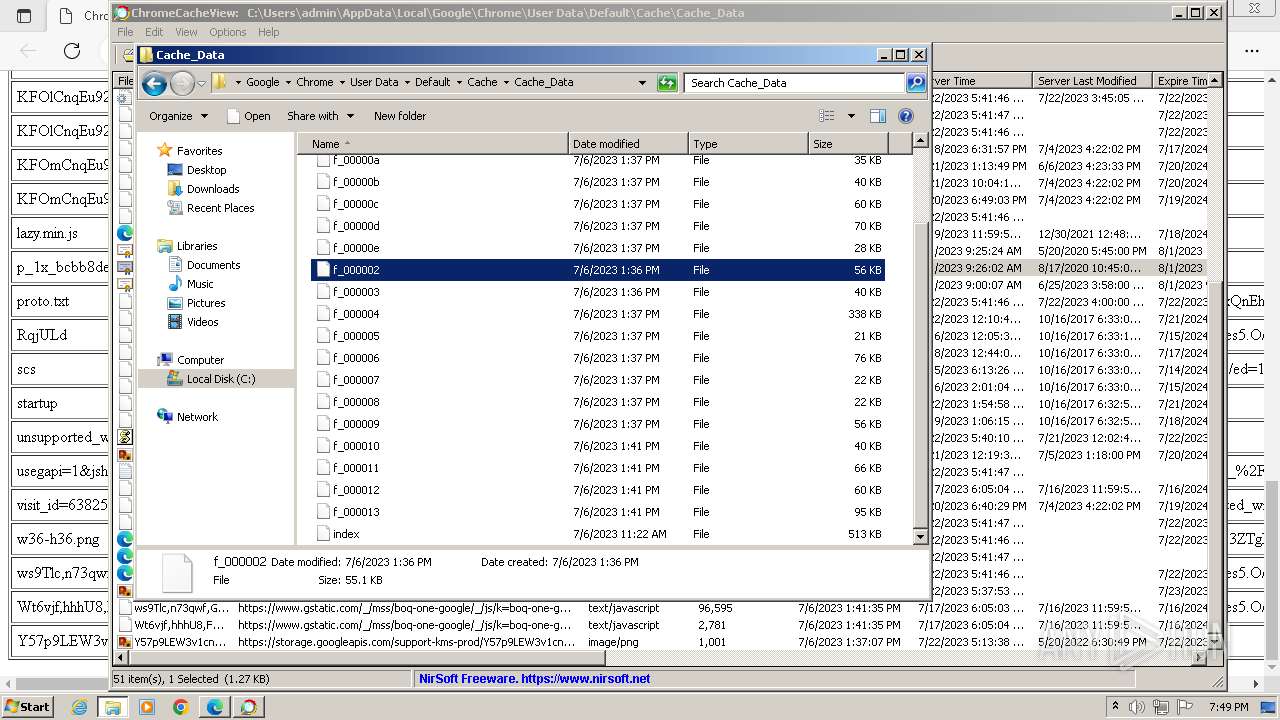Screen dimensions: 1280x720
Task: Click the search magnifier button
Action: pyautogui.click(x=915, y=83)
